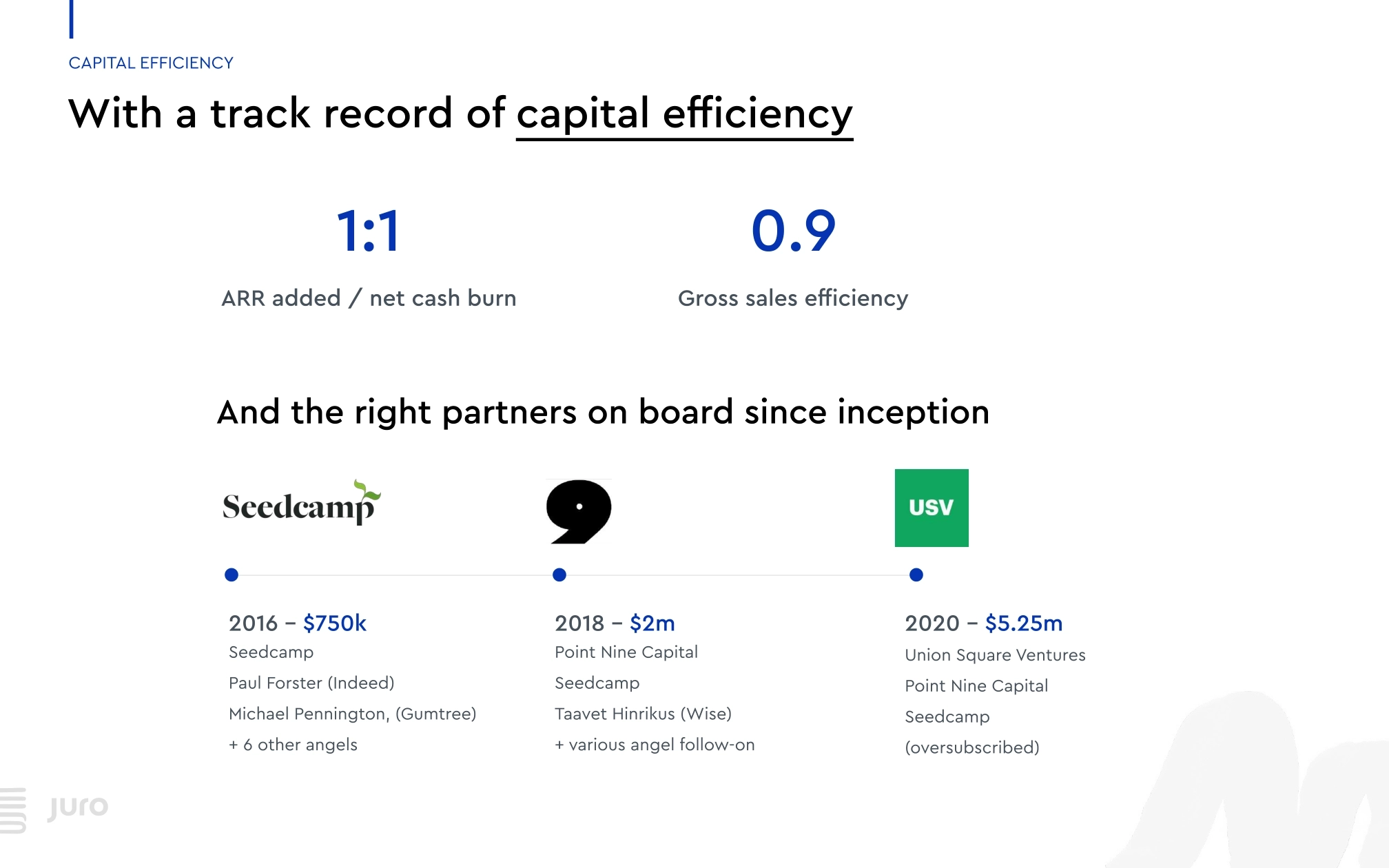Click "Union Square Ventures" investor text
Viewport: 1389px width, 868px height.
pyautogui.click(x=995, y=654)
